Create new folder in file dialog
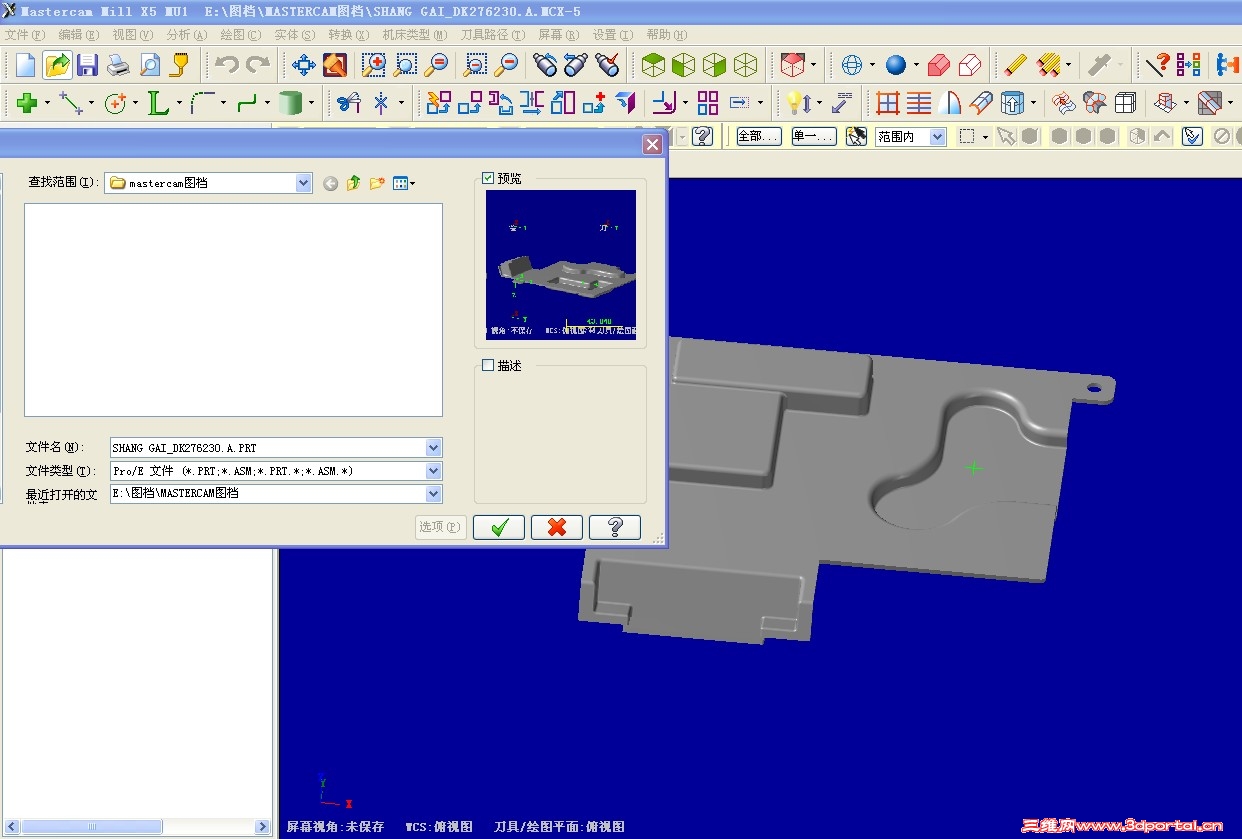Viewport: 1242px width, 839px height. (377, 183)
